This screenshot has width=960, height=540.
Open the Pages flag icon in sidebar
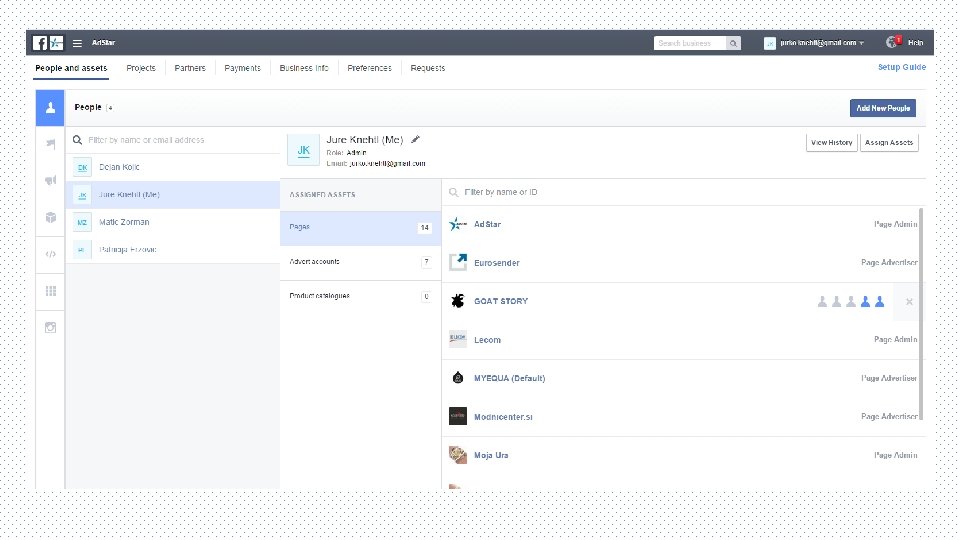[x=51, y=144]
